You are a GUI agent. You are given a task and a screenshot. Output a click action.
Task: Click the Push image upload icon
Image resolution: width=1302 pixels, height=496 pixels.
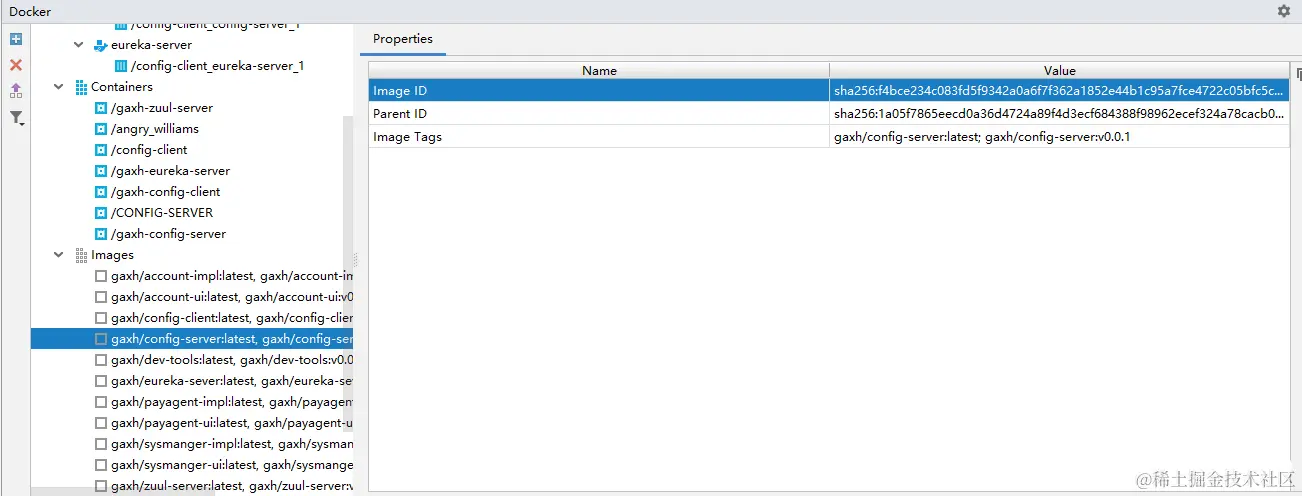point(16,91)
